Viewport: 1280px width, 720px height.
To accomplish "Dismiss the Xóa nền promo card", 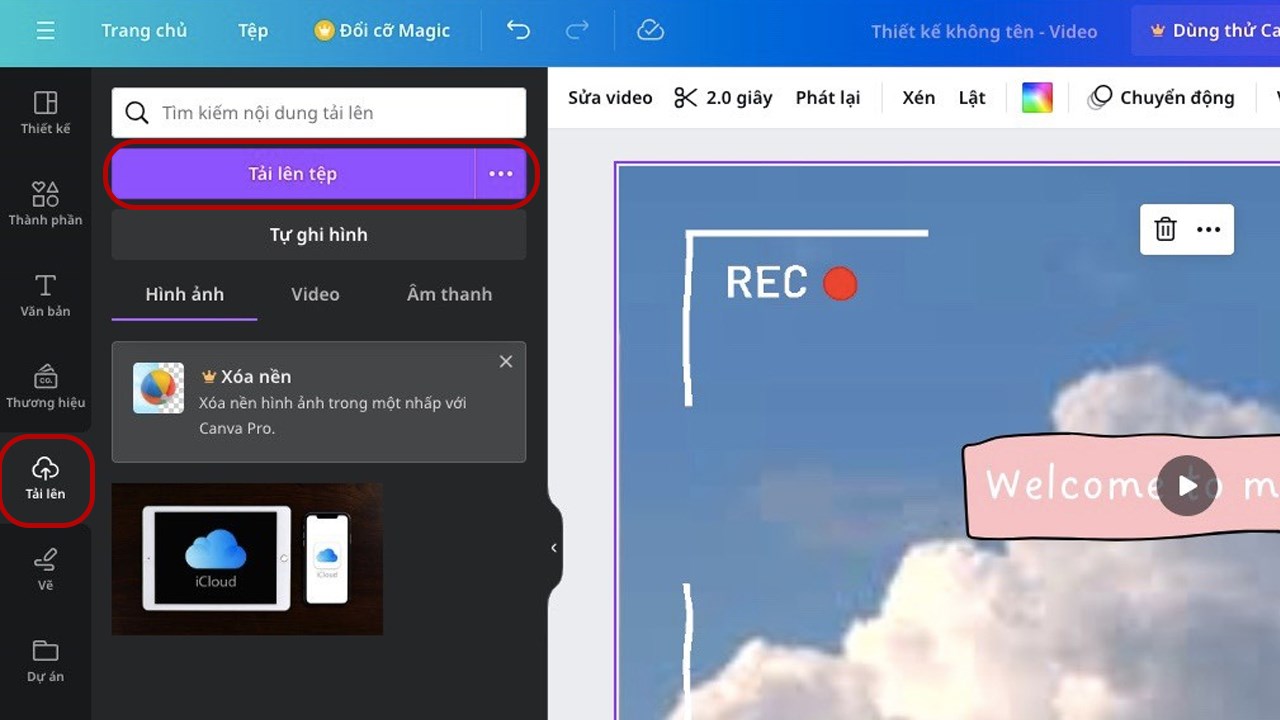I will coord(506,361).
